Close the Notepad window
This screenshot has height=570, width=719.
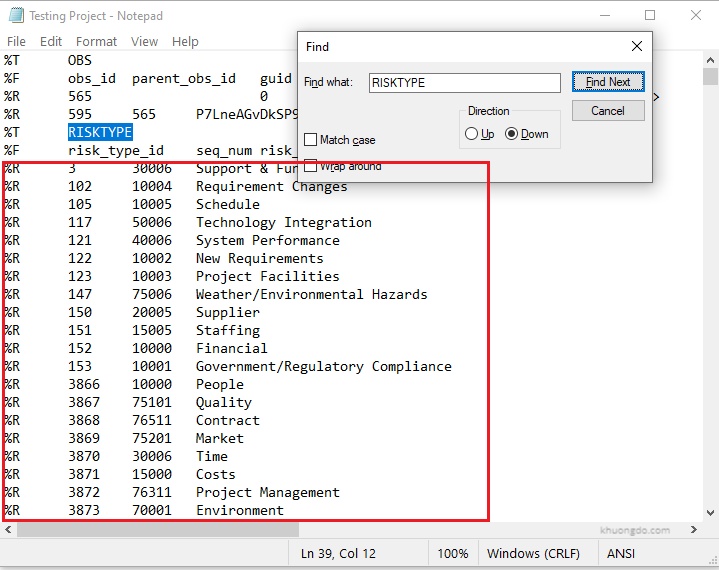tap(695, 16)
